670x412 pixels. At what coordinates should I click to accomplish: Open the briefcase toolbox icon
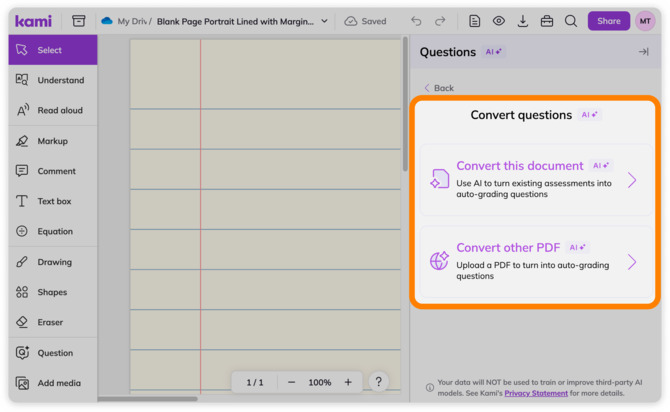click(x=547, y=21)
